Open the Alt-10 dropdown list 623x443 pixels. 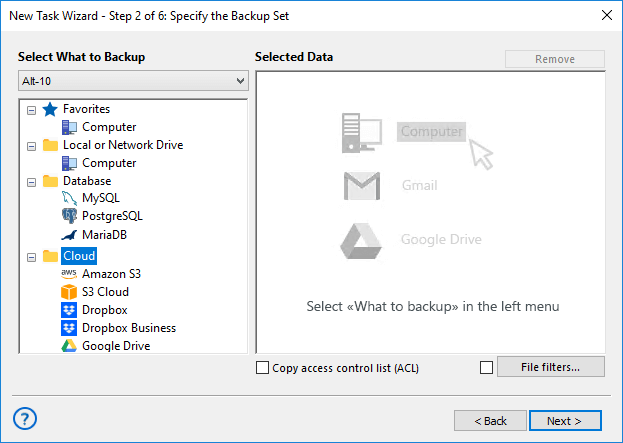click(x=132, y=81)
